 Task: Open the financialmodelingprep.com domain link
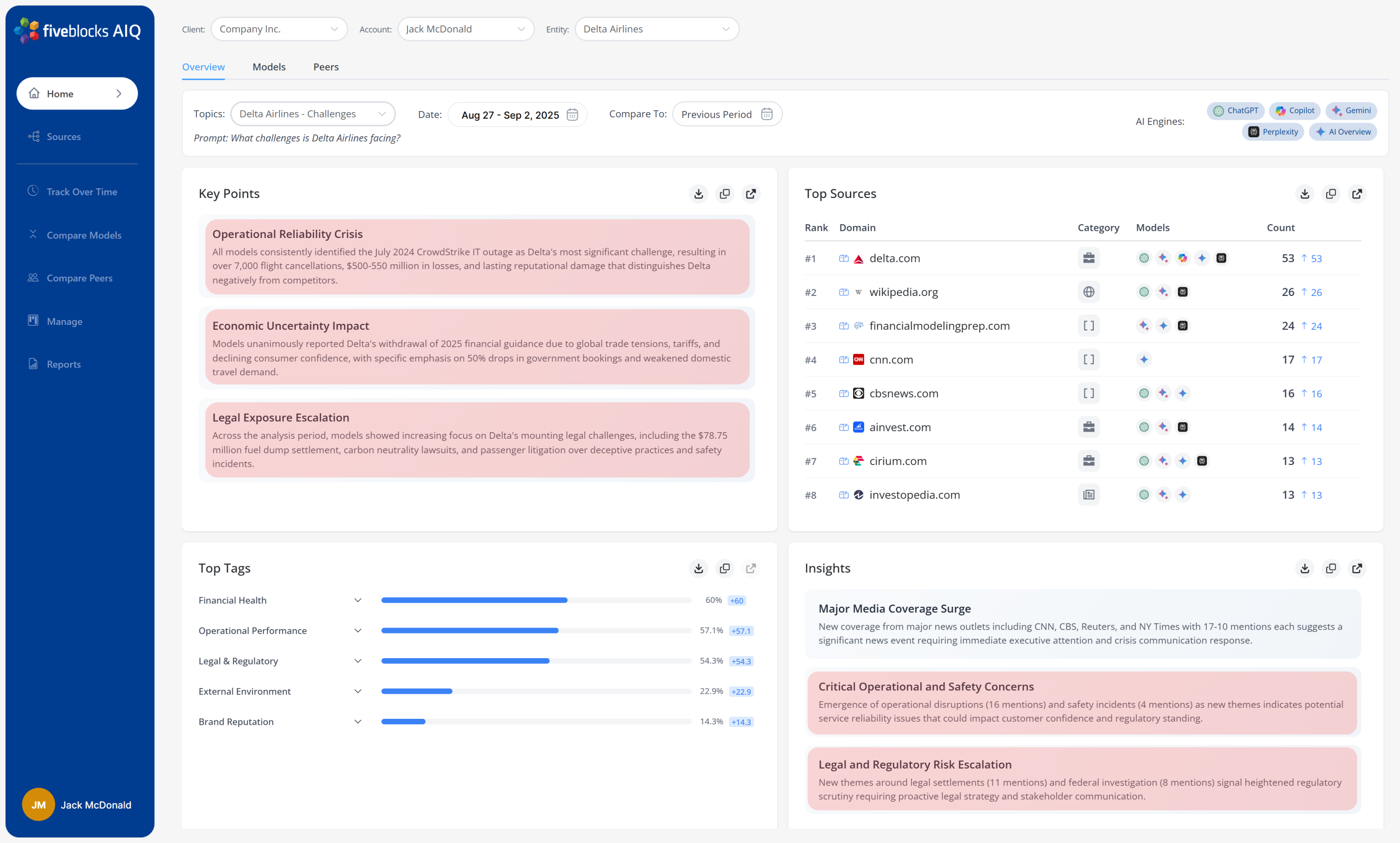[940, 325]
